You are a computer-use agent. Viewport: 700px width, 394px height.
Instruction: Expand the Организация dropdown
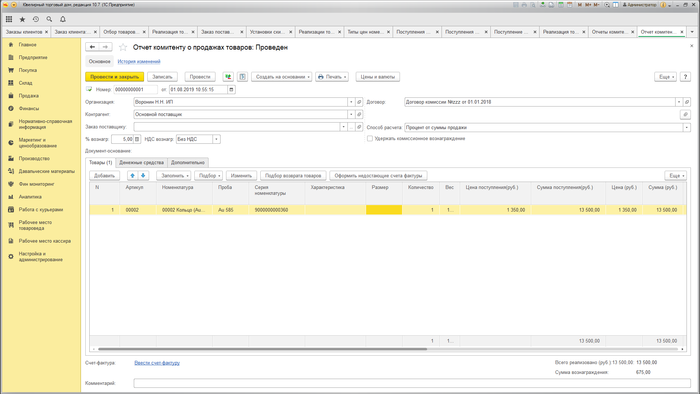(351, 102)
